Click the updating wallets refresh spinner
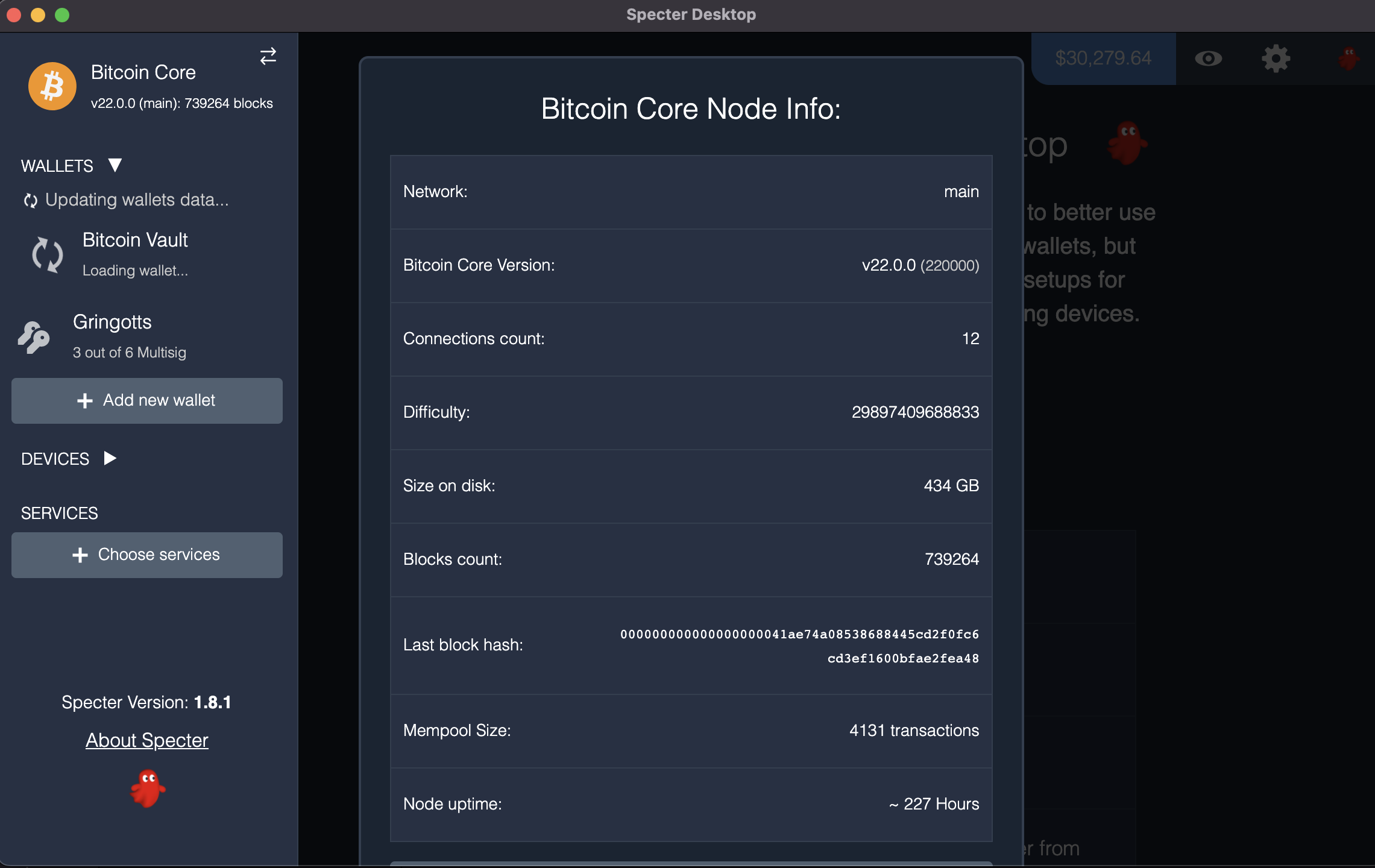 [x=30, y=200]
